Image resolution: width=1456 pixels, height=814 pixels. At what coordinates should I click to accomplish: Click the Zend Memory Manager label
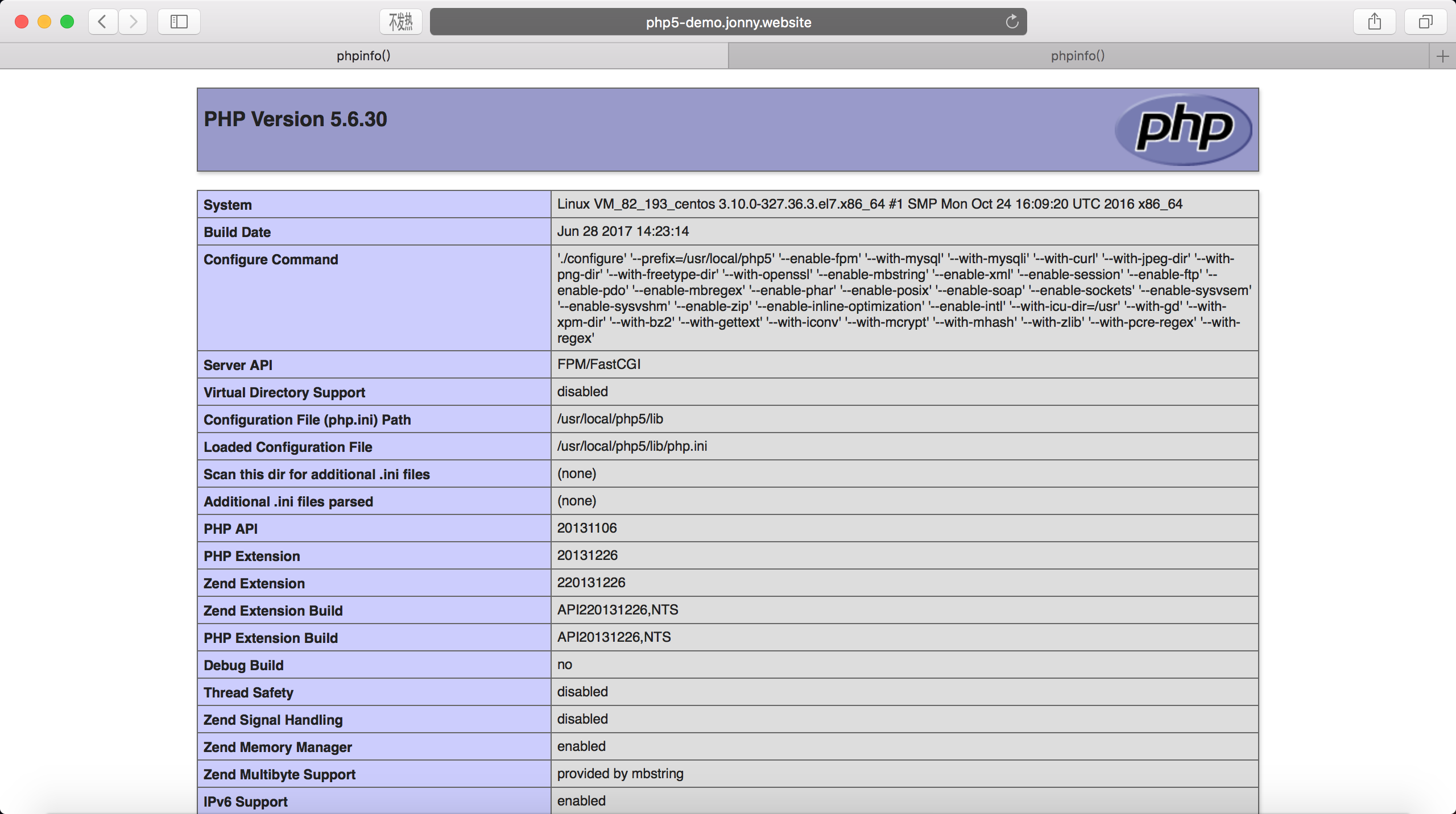pyautogui.click(x=278, y=747)
